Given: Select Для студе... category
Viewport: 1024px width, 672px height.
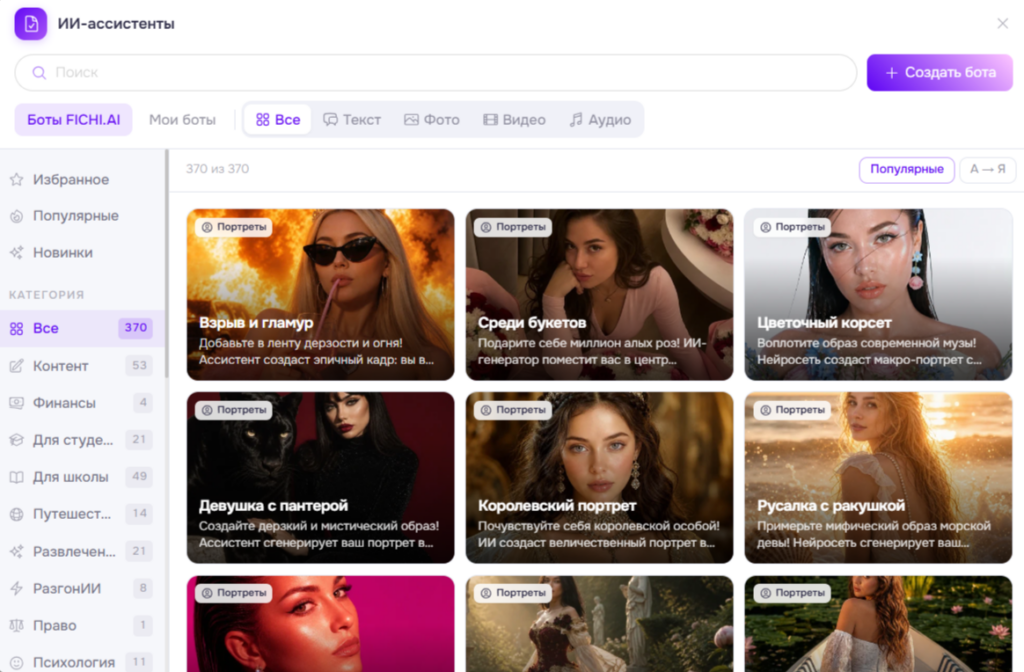Looking at the screenshot, I should [x=82, y=440].
